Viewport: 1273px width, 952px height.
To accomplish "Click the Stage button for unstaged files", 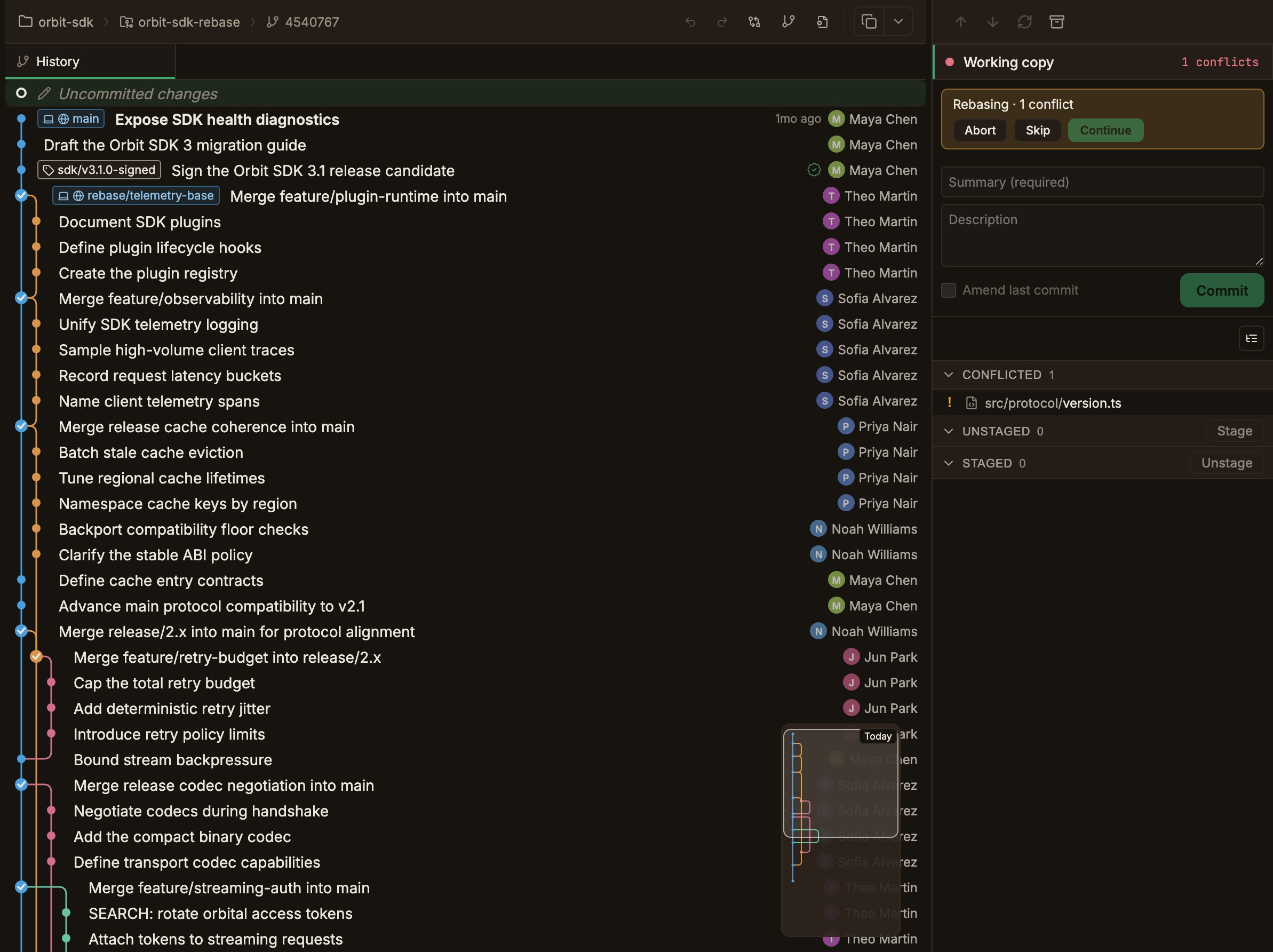I will (1235, 431).
